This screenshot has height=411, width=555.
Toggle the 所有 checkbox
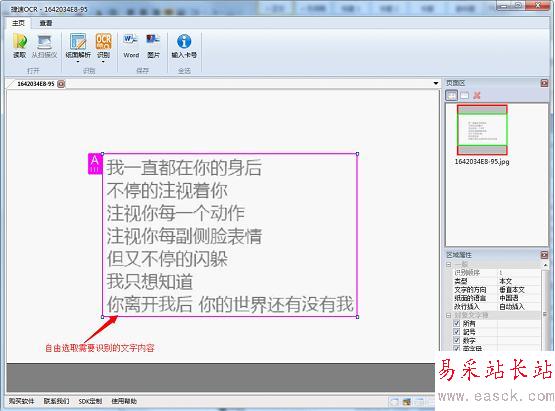pyautogui.click(x=457, y=323)
